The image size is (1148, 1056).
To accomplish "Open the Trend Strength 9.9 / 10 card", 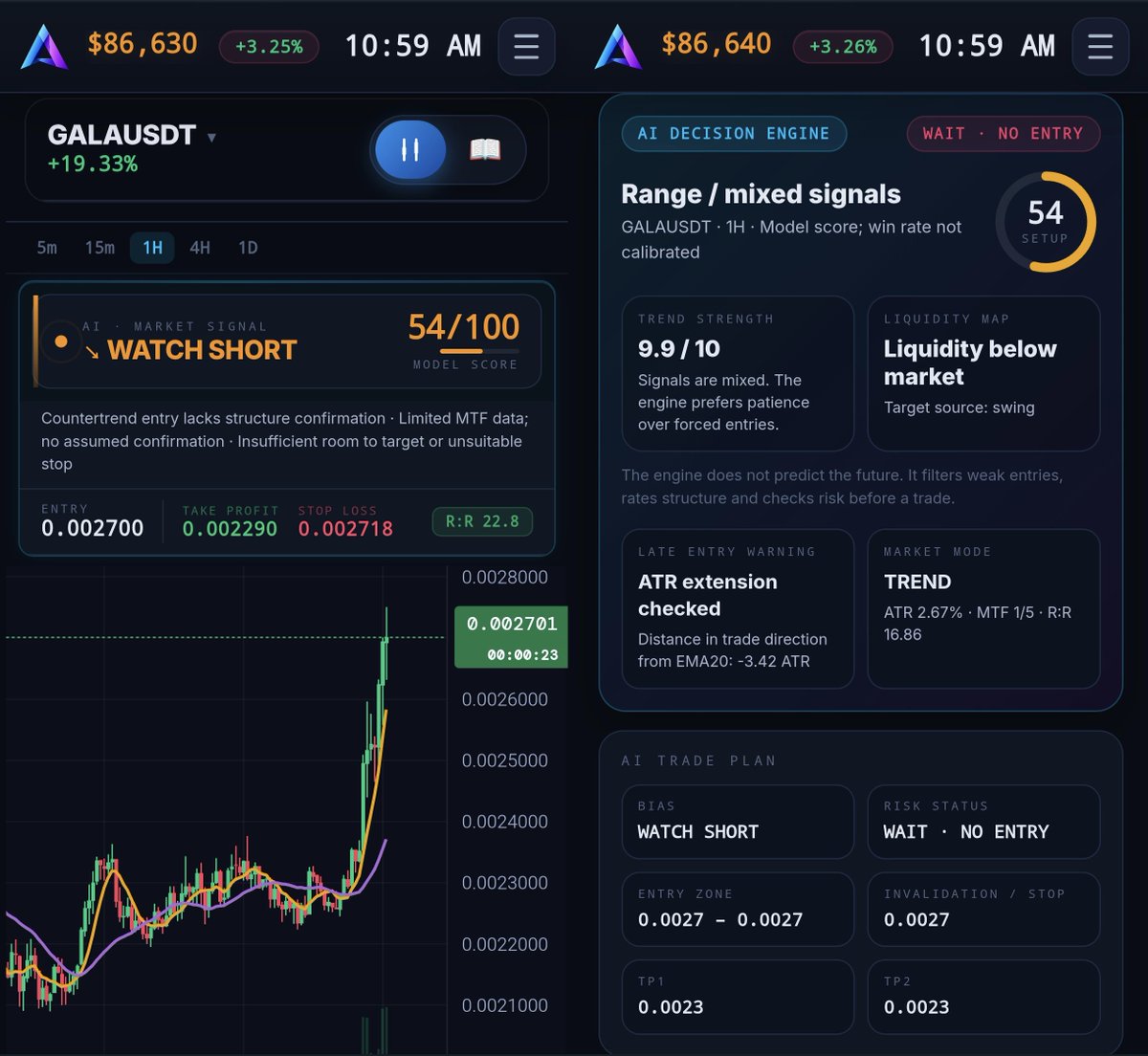I will point(738,373).
